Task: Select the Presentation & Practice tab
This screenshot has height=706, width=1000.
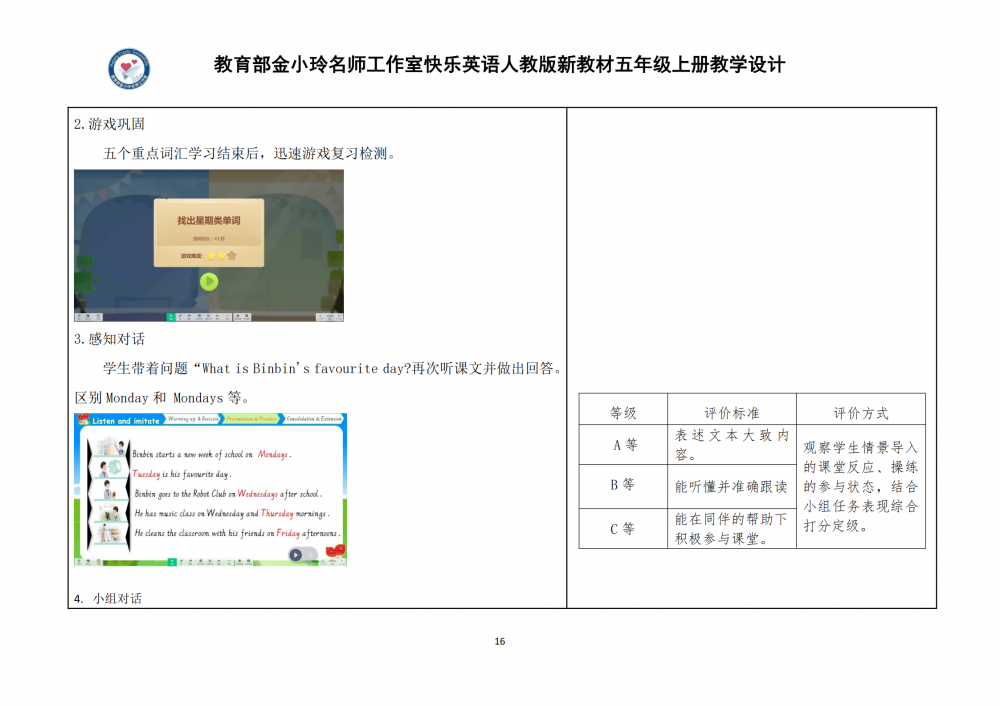Action: pyautogui.click(x=251, y=419)
